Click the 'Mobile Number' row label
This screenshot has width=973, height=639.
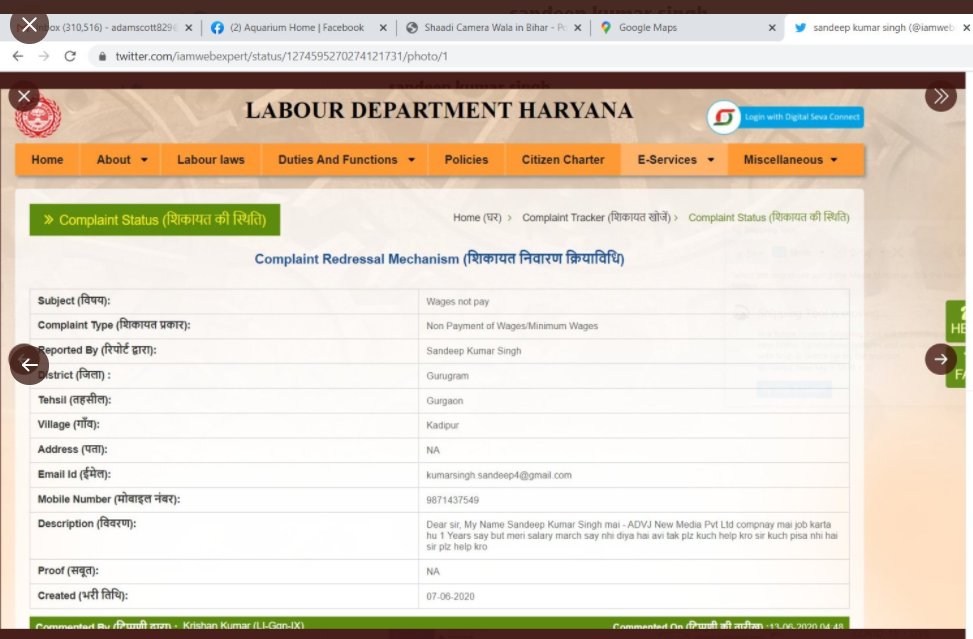(x=109, y=499)
